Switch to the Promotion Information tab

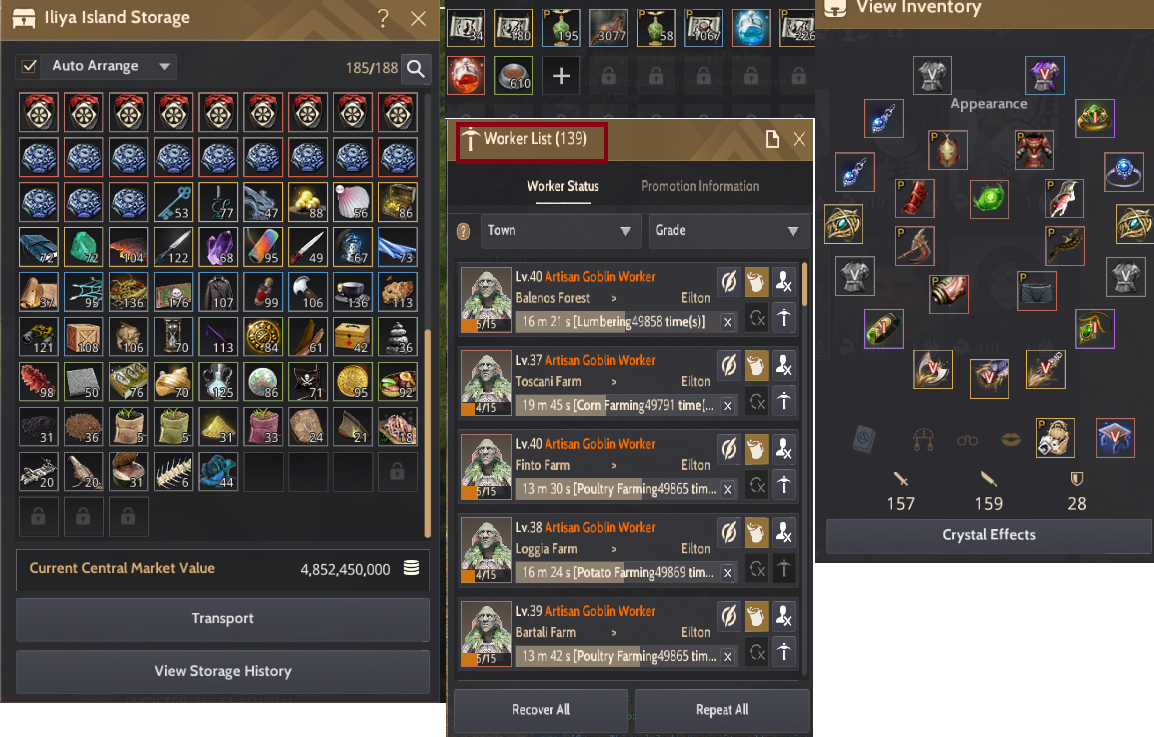pos(700,186)
